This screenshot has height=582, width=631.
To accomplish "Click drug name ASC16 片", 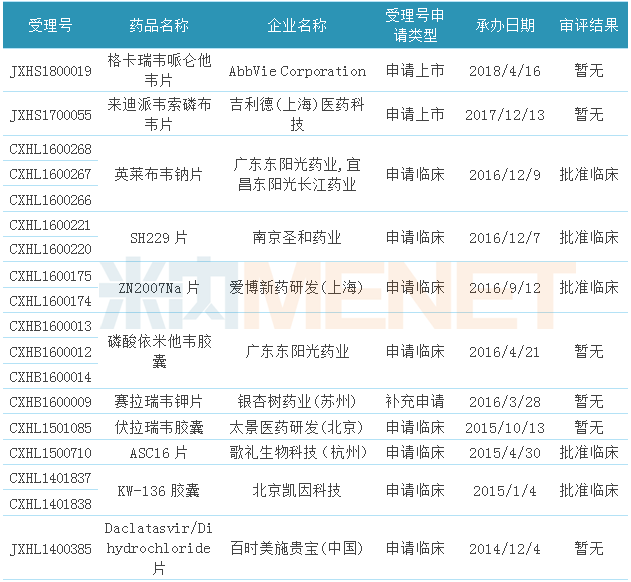I will click(159, 453).
